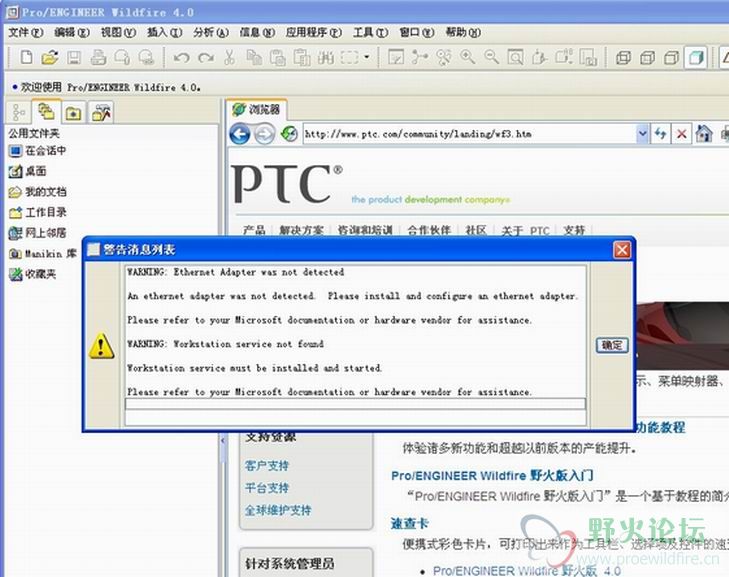729x577 pixels.
Task: Select 在会话中 folder entry
Action: tap(38, 151)
